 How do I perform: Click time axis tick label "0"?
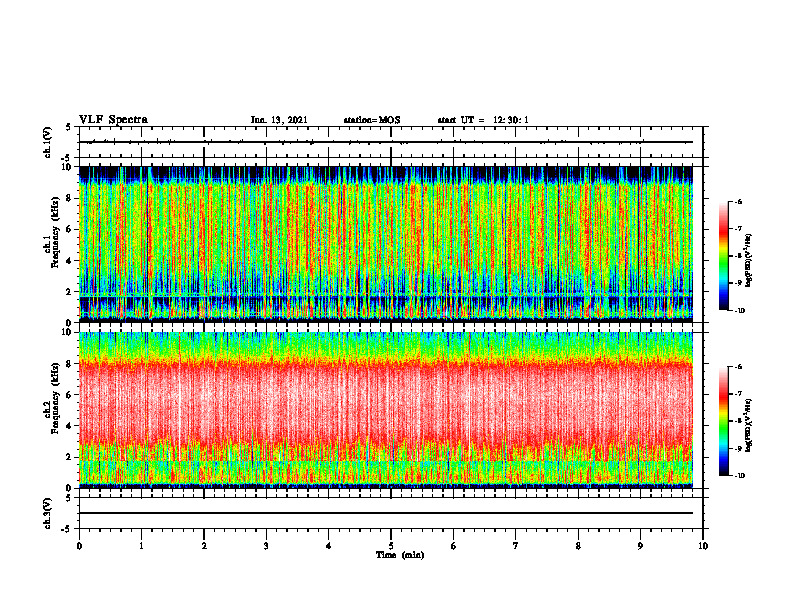pos(79,546)
